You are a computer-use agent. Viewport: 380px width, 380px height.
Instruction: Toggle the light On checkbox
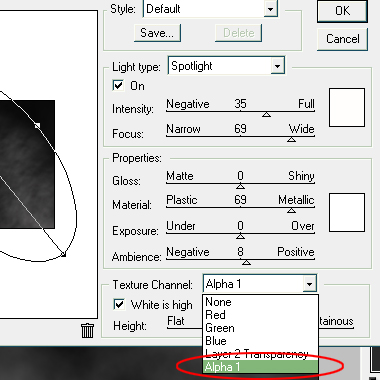[x=118, y=86]
